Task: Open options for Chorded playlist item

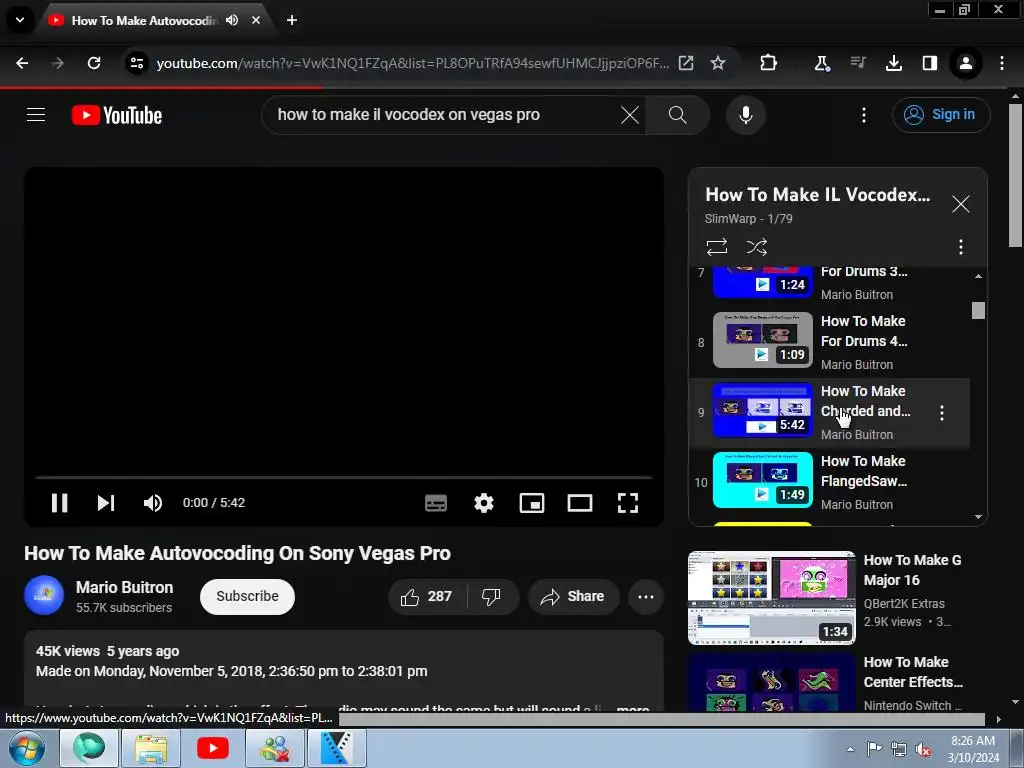Action: tap(941, 413)
